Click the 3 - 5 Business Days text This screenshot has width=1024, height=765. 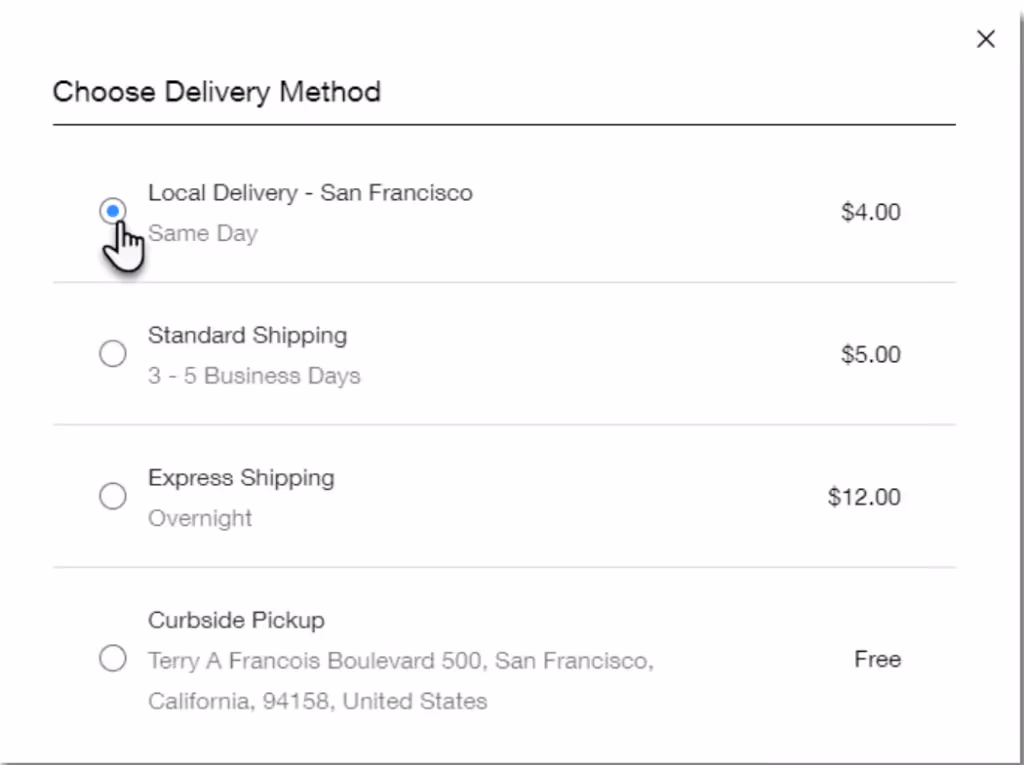255,375
